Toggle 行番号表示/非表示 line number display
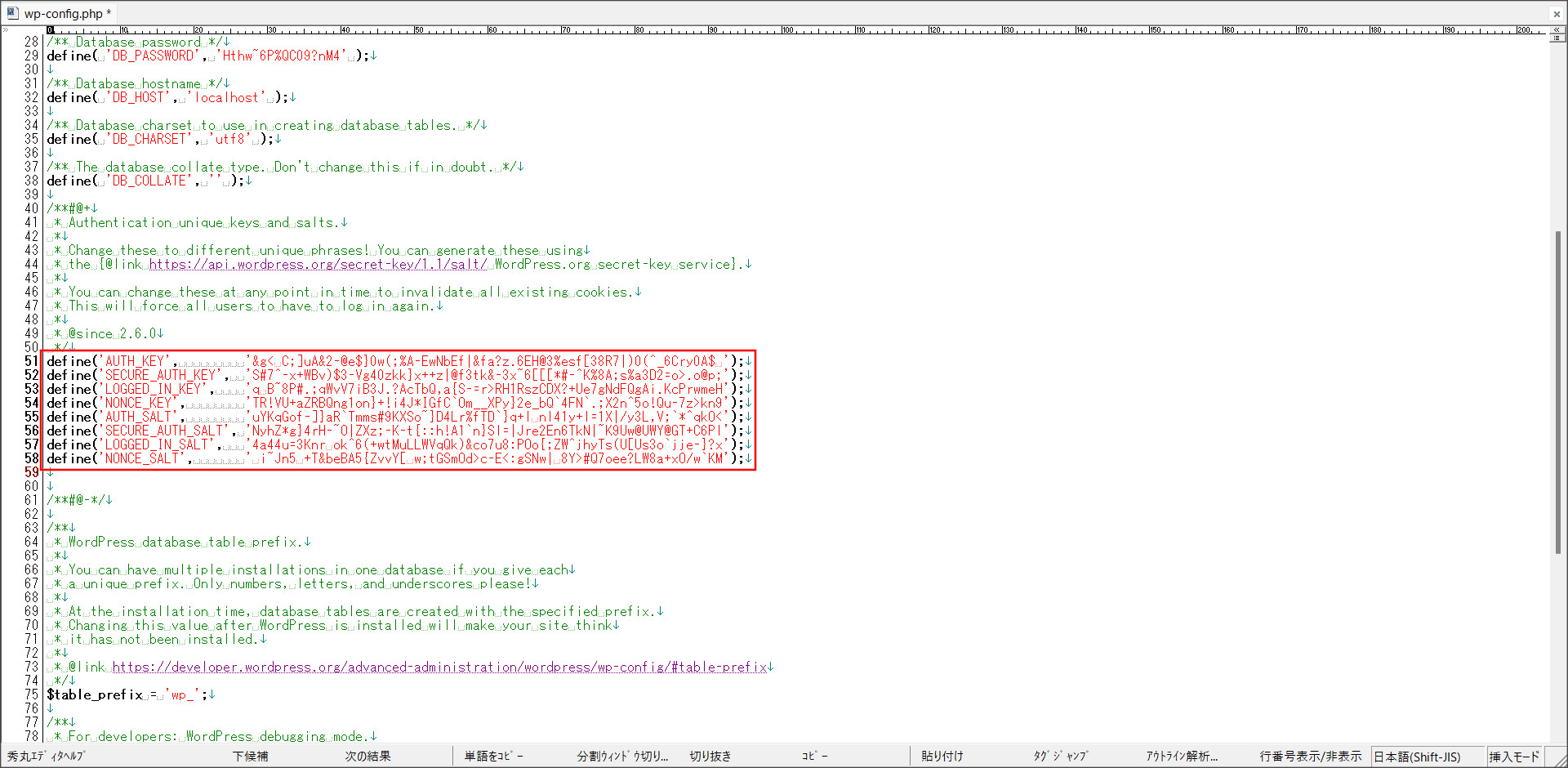Image resolution: width=1568 pixels, height=768 pixels. (1310, 757)
